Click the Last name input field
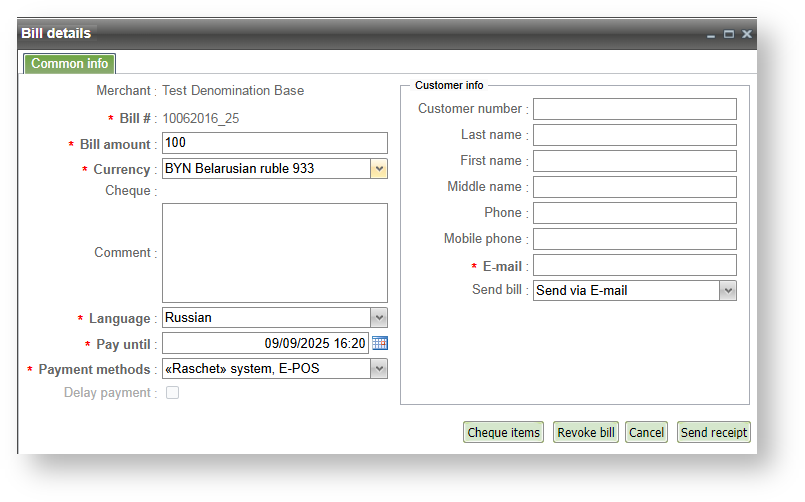 pyautogui.click(x=634, y=135)
